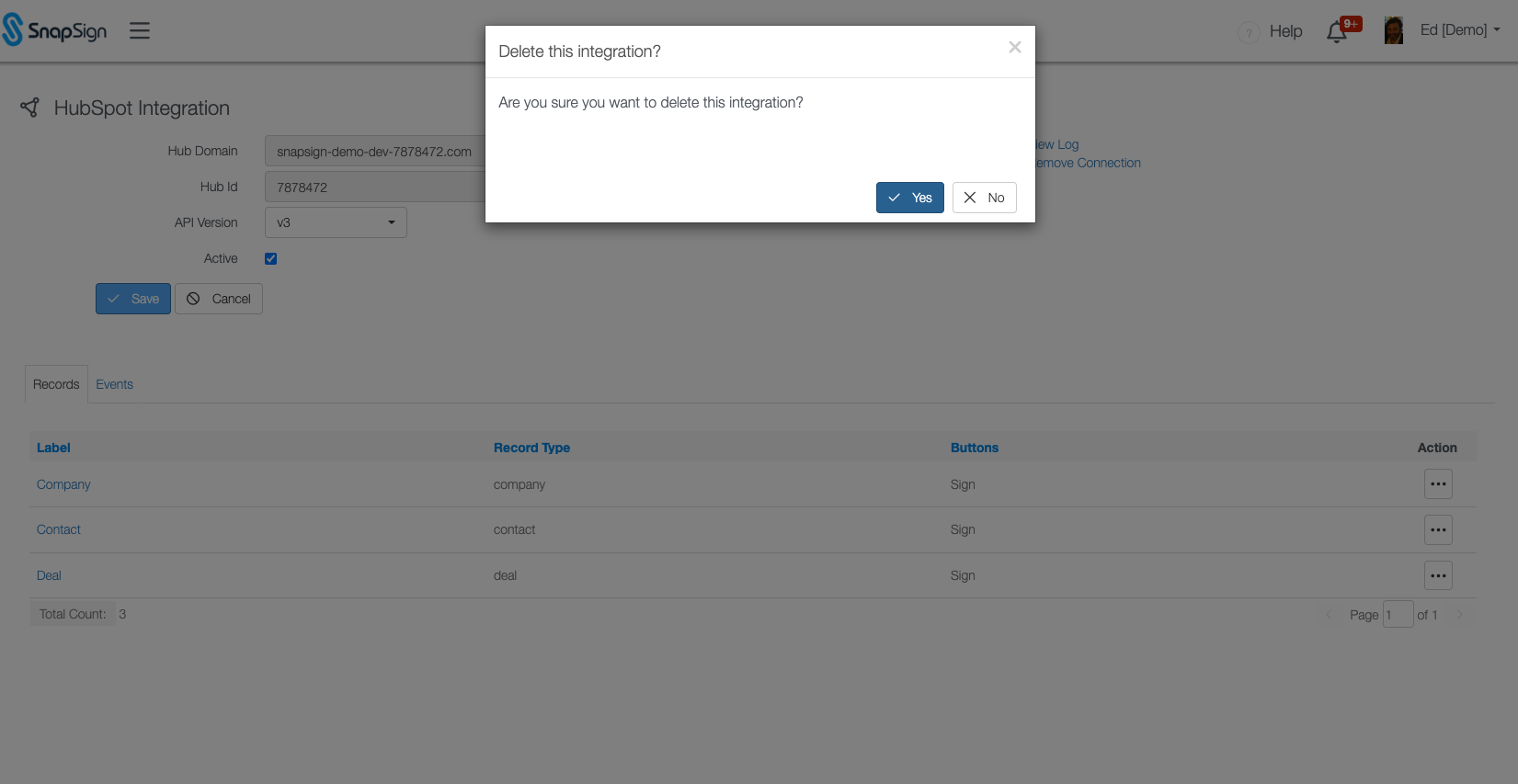Image resolution: width=1518 pixels, height=784 pixels.
Task: Click the HubSpot Integration share icon
Action: [29, 108]
